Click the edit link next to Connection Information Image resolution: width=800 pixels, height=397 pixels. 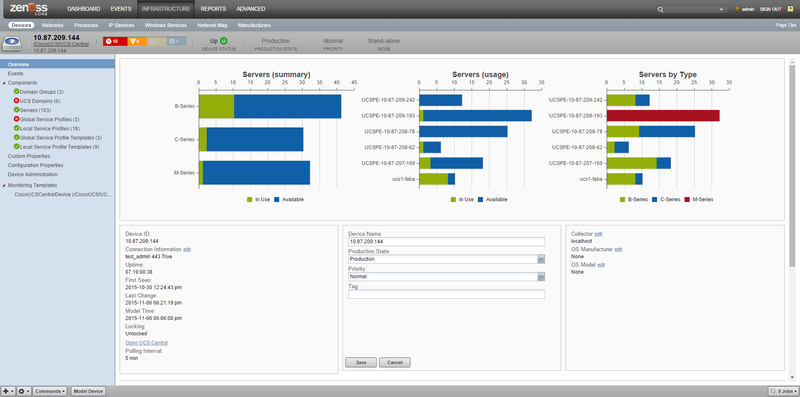click(x=187, y=250)
